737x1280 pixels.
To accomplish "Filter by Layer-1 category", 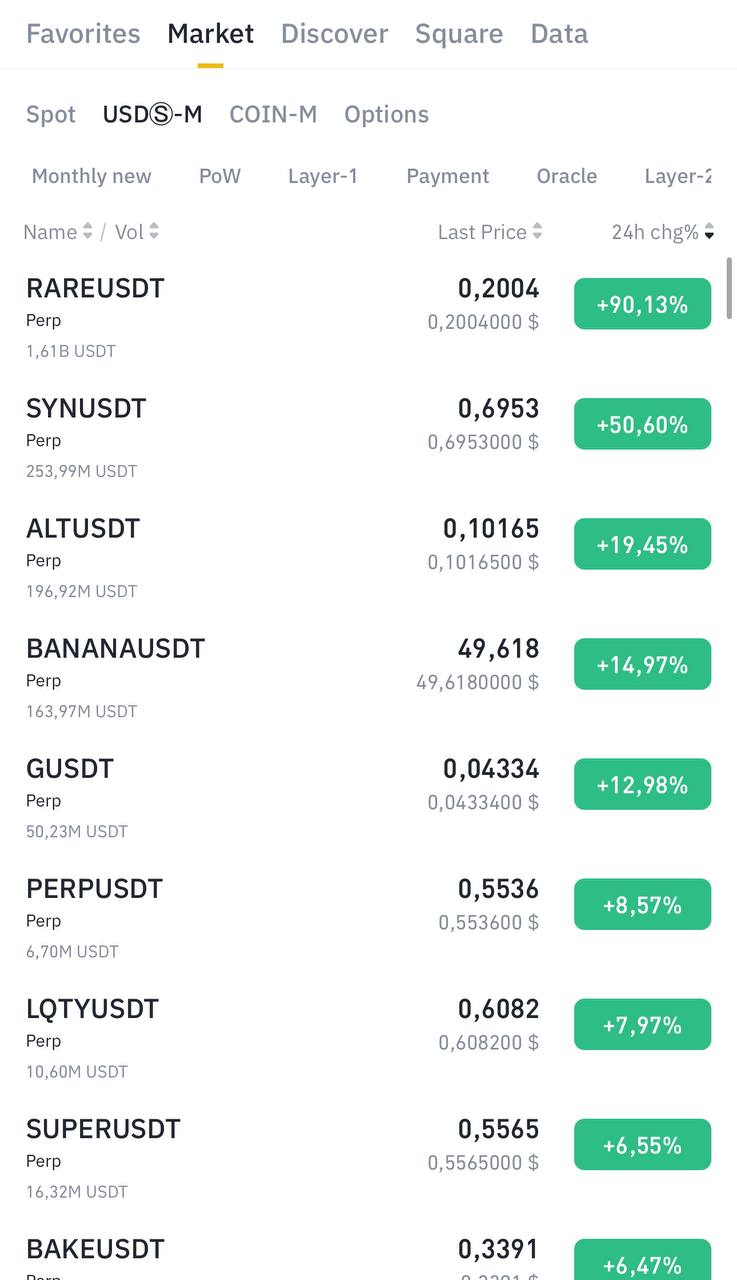I will pyautogui.click(x=323, y=177).
